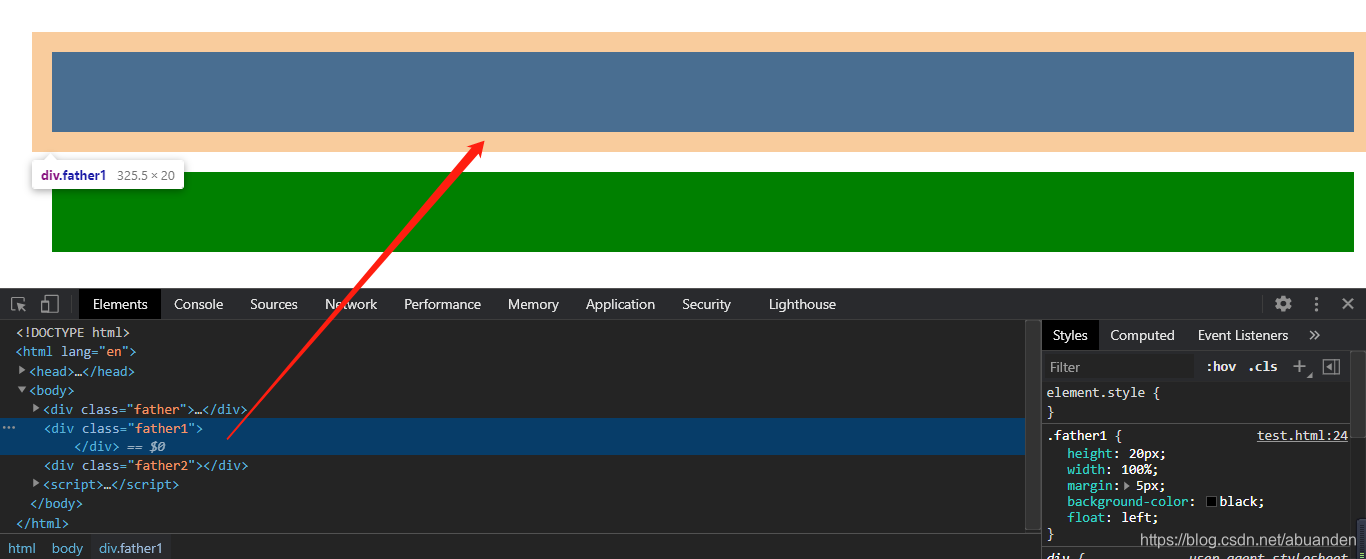The width and height of the screenshot is (1366, 559).
Task: Select the Event Listeners sidebar tab
Action: [x=1243, y=335]
